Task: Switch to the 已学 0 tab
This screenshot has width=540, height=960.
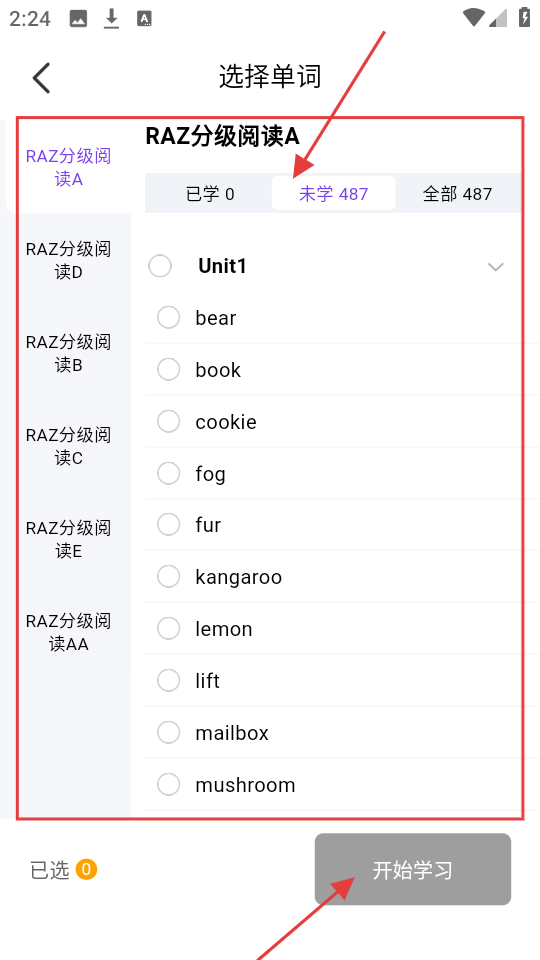Action: pos(209,194)
